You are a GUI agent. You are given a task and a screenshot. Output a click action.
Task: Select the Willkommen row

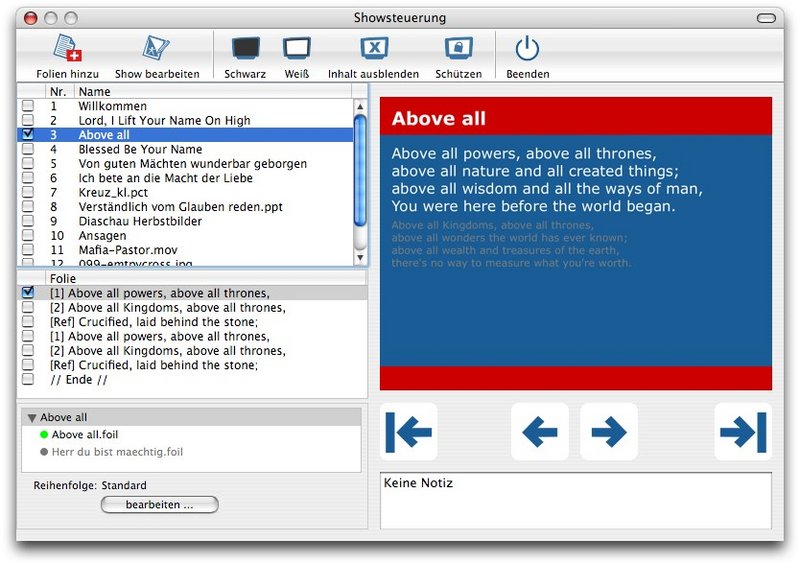coord(186,106)
